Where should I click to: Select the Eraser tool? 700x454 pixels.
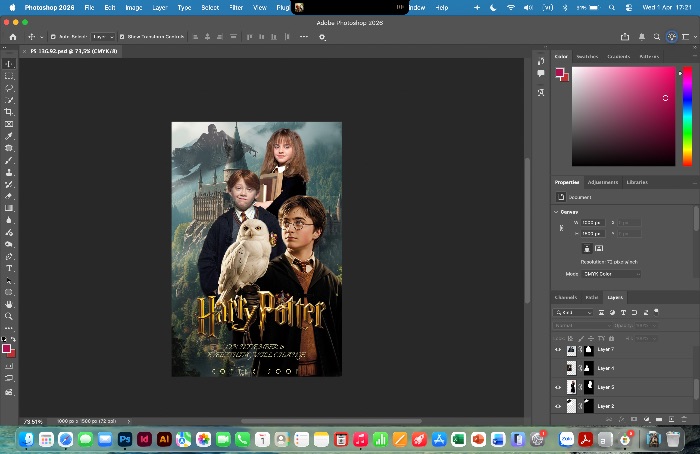(x=9, y=196)
